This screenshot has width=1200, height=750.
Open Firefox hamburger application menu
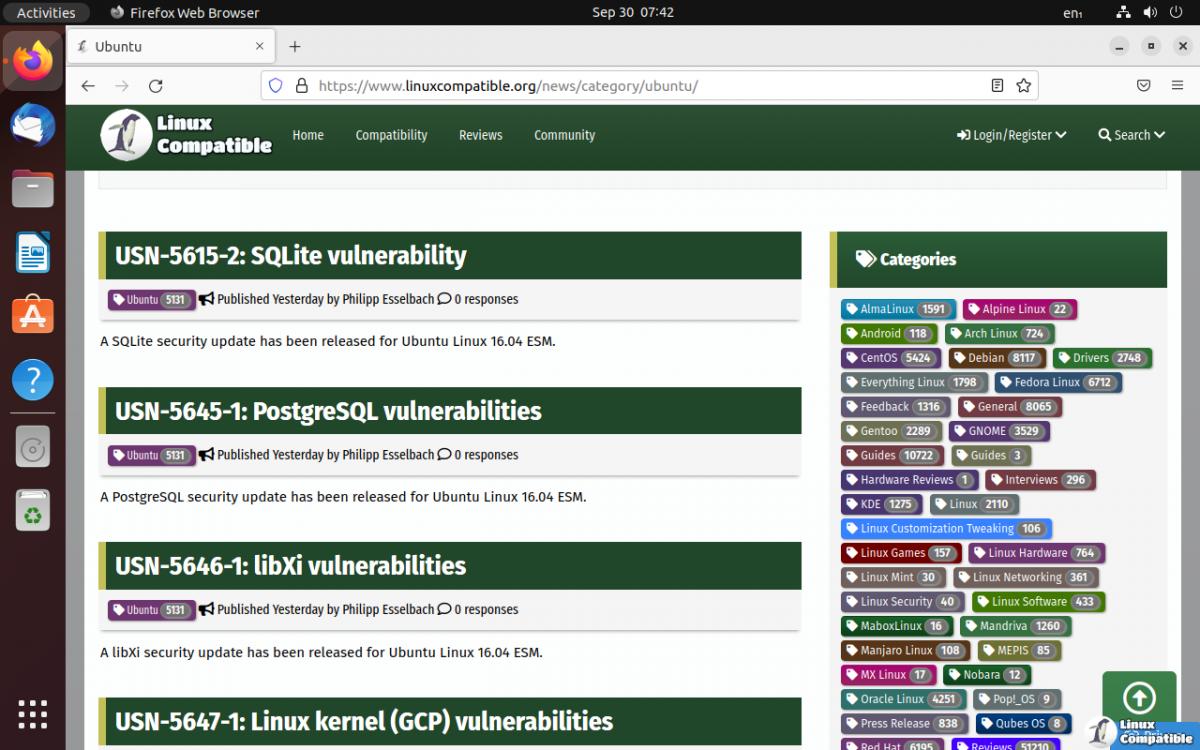(1178, 86)
